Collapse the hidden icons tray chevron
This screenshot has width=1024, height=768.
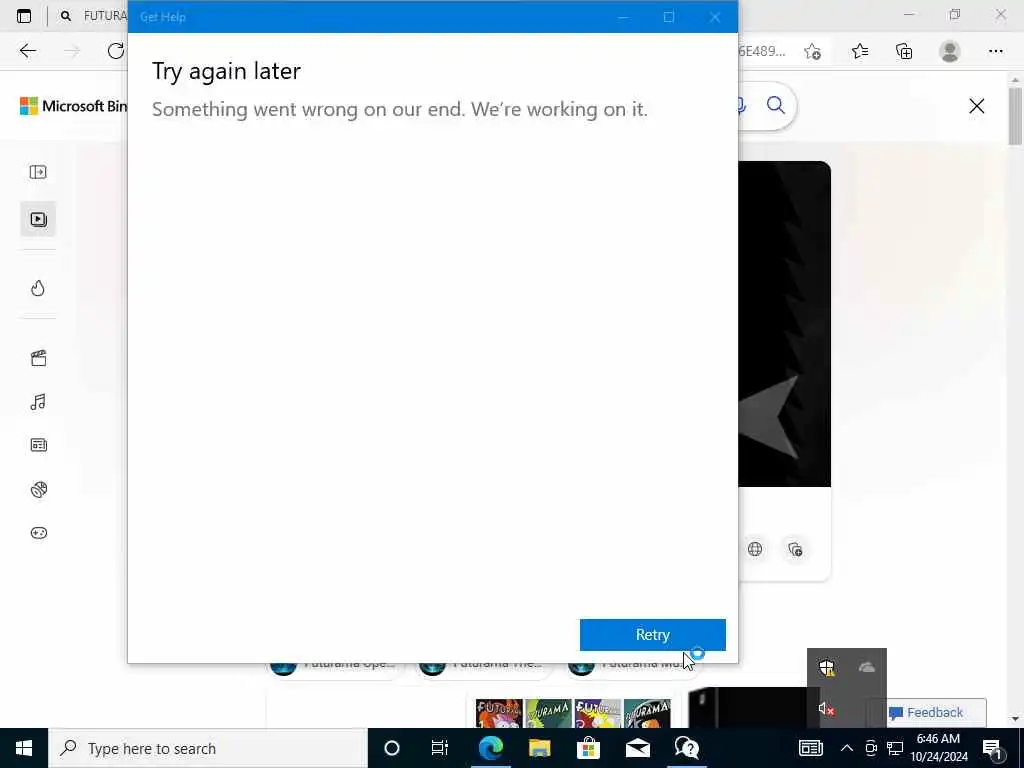[846, 748]
